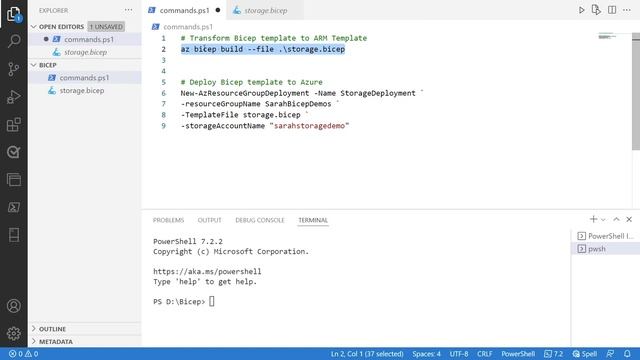Open the notebook view icon in activity bar
The width and height of the screenshot is (640, 360).
pos(14,235)
